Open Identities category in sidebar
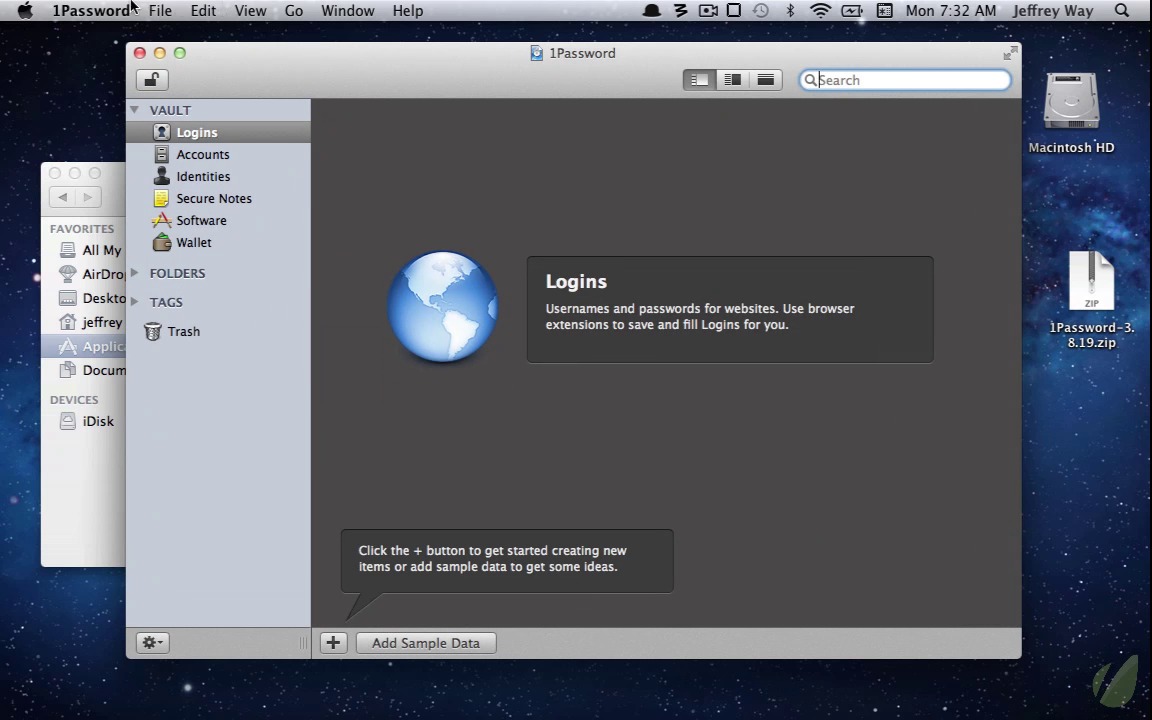 click(x=218, y=176)
